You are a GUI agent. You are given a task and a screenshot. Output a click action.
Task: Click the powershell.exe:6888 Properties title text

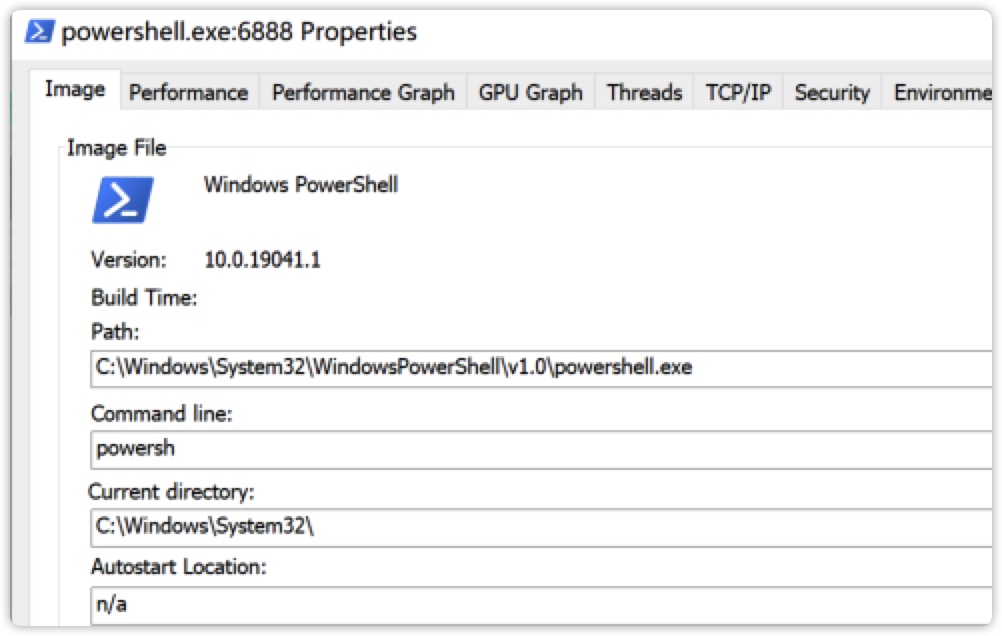[239, 32]
